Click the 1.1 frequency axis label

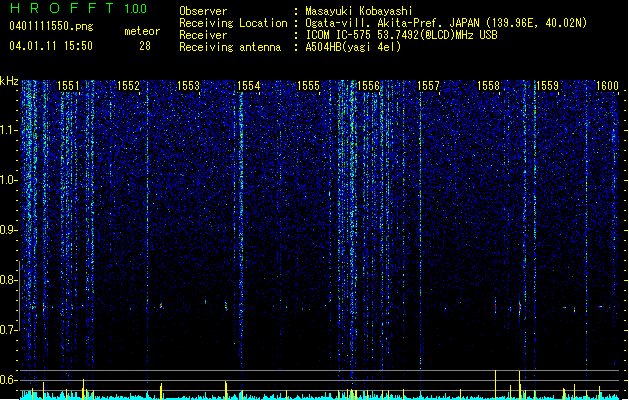[8, 130]
